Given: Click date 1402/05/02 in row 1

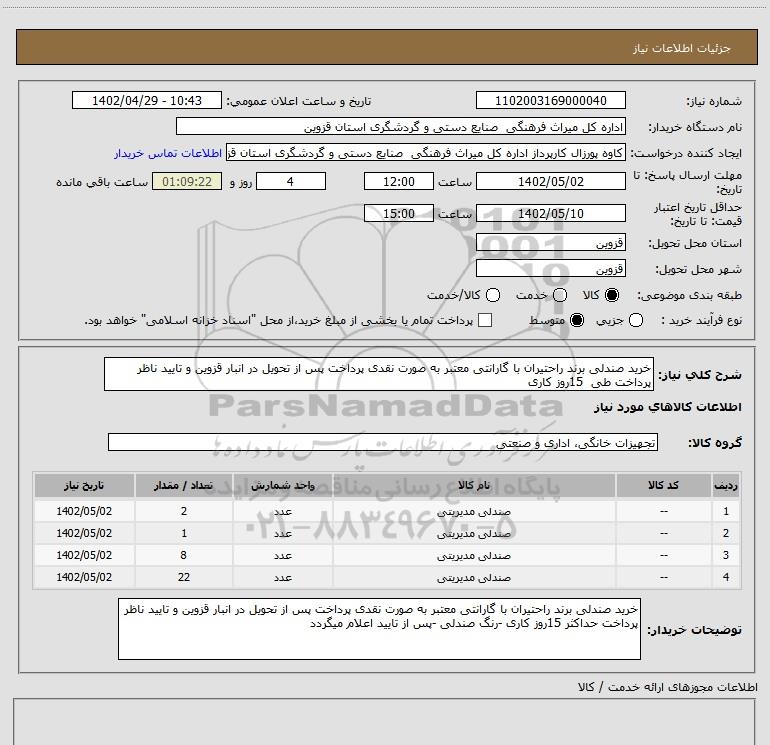Looking at the screenshot, I should click(x=84, y=511).
